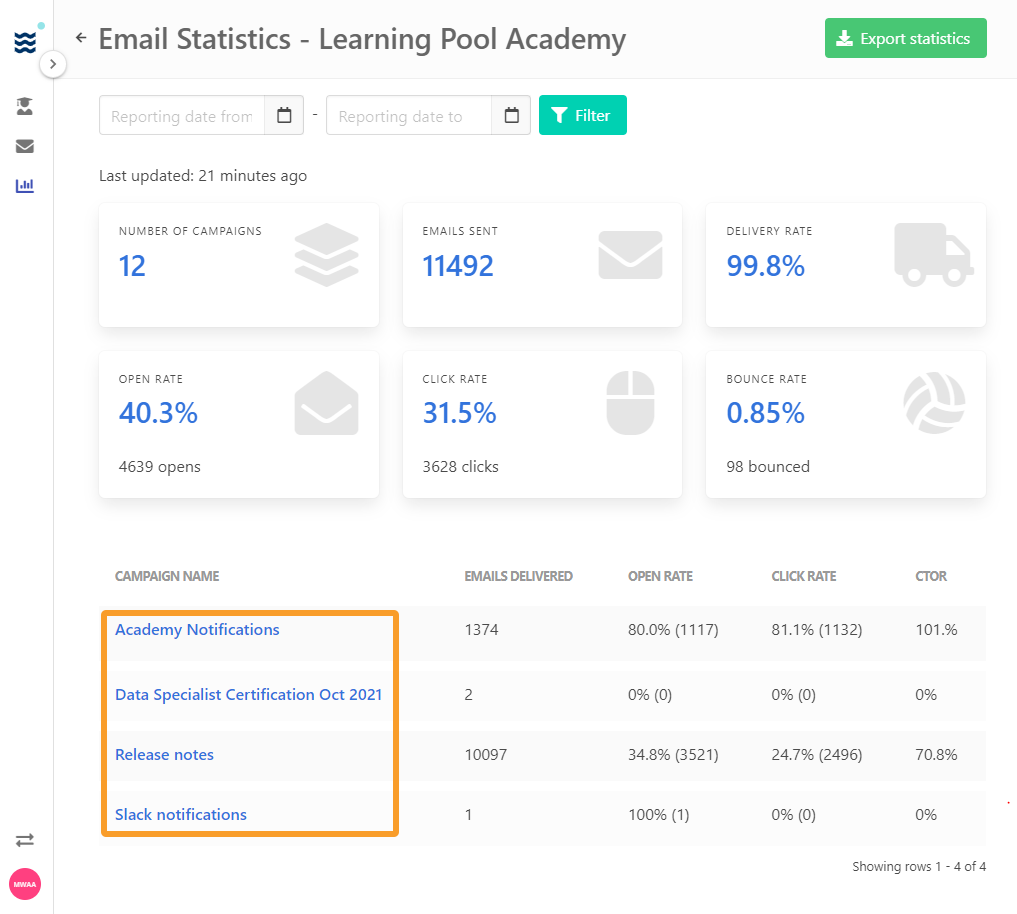Image resolution: width=1017 pixels, height=914 pixels.
Task: Open the Data Specialist Certification Oct 2021 link
Action: [x=248, y=695]
